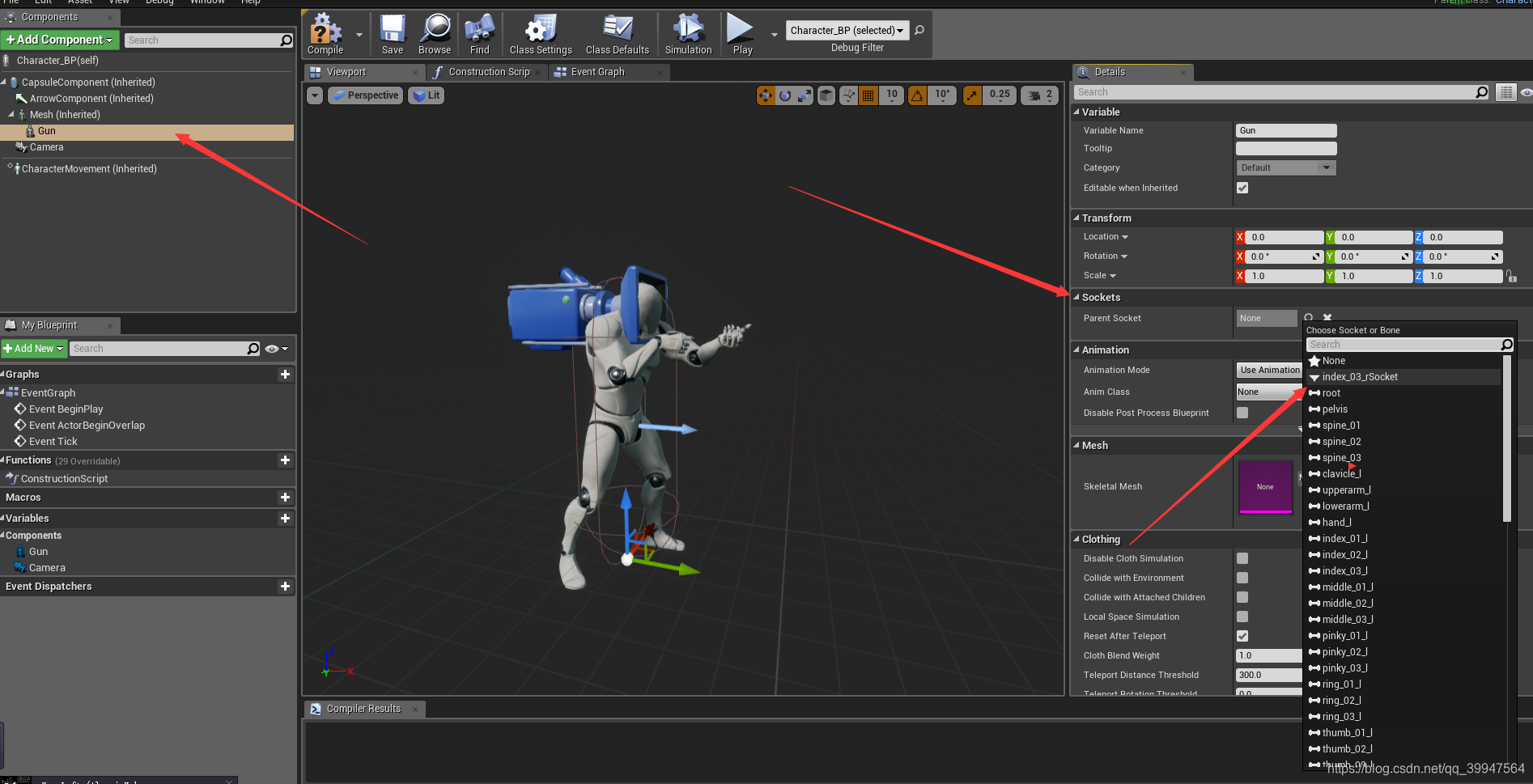1533x784 pixels.
Task: Open the scale snap value 0.25 dropdown
Action: click(x=1000, y=95)
